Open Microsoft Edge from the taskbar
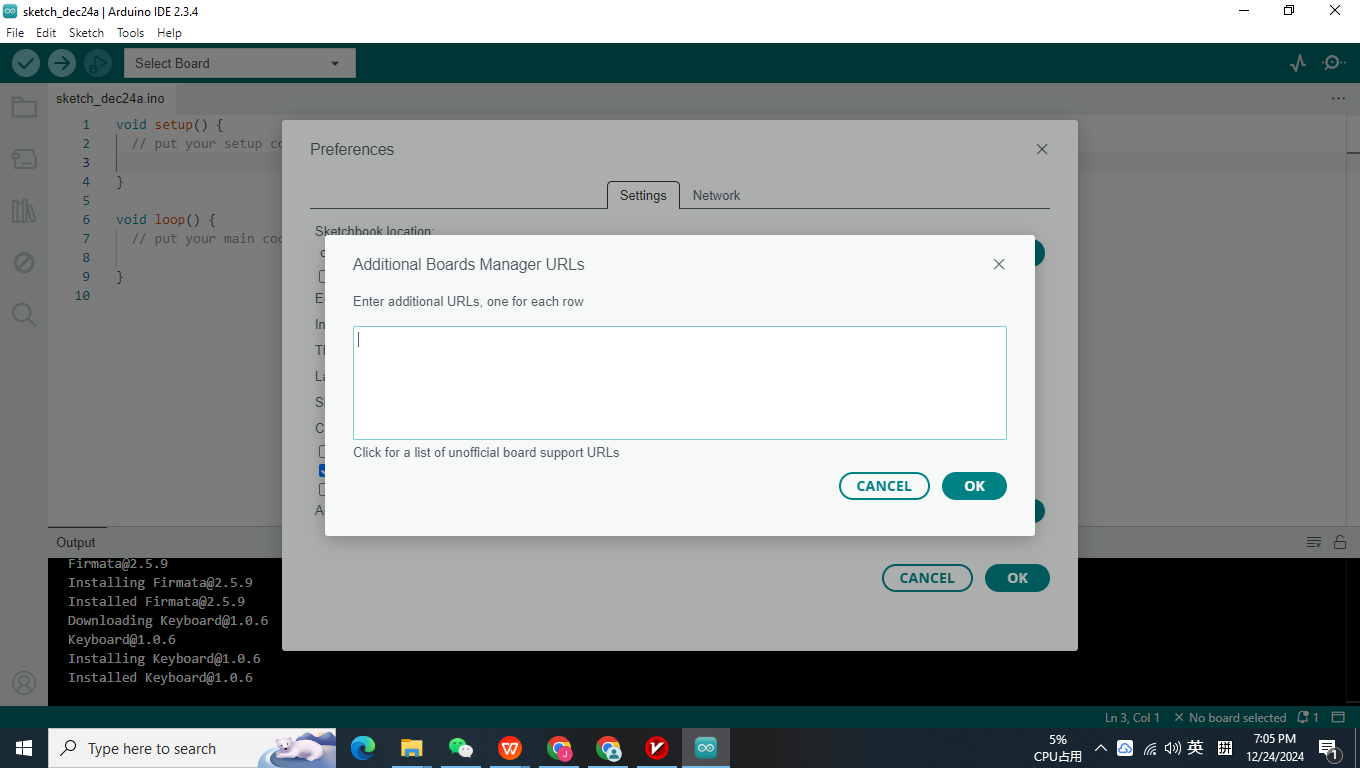 tap(363, 748)
